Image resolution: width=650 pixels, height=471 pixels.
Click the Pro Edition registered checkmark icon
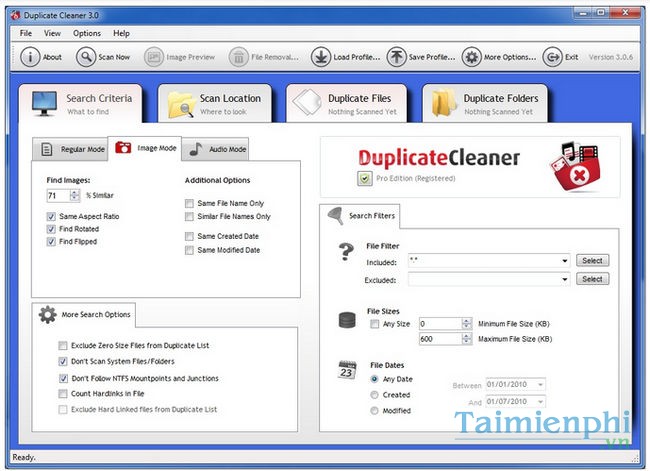364,179
